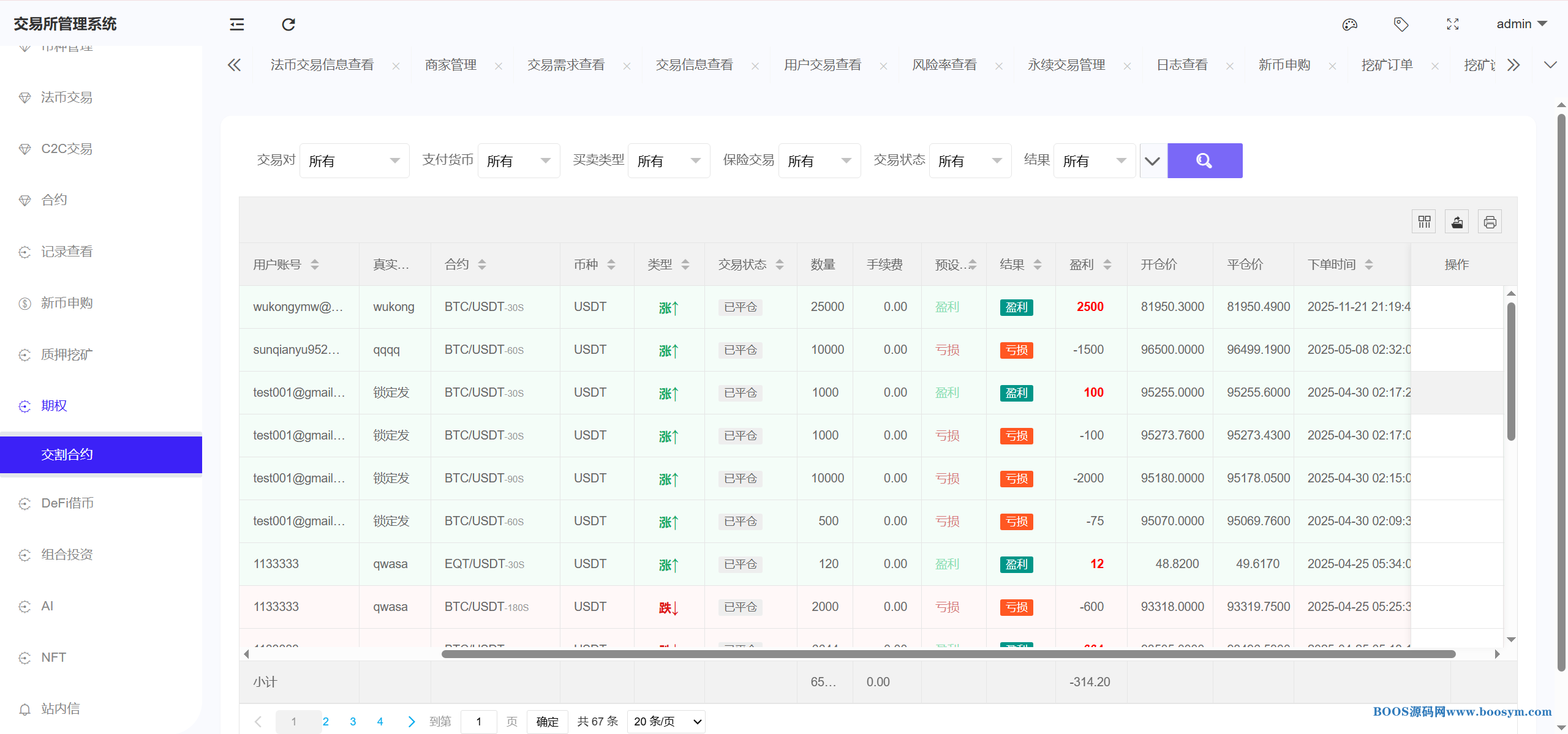Open the 日志查看 tab
Viewport: 1568px width, 734px height.
[x=1182, y=65]
